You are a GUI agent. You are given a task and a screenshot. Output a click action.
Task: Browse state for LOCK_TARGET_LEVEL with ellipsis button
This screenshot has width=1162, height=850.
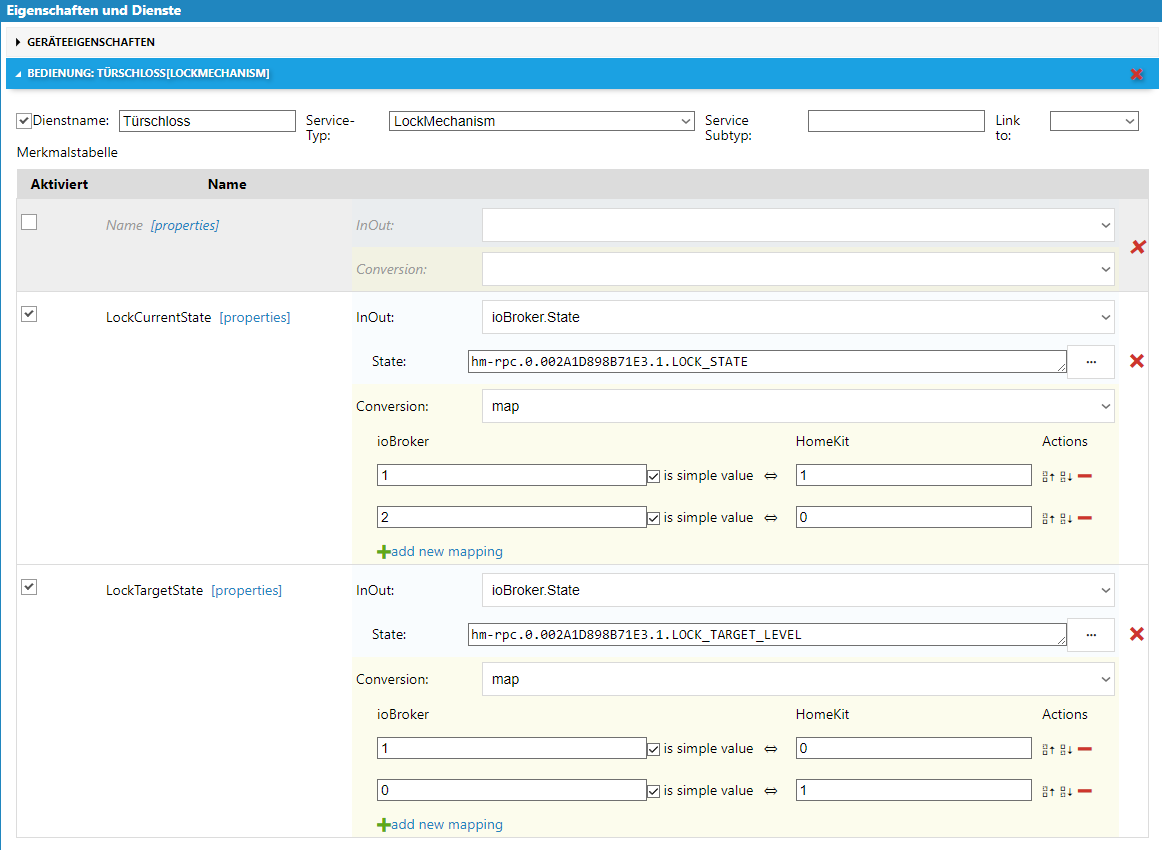click(1090, 634)
